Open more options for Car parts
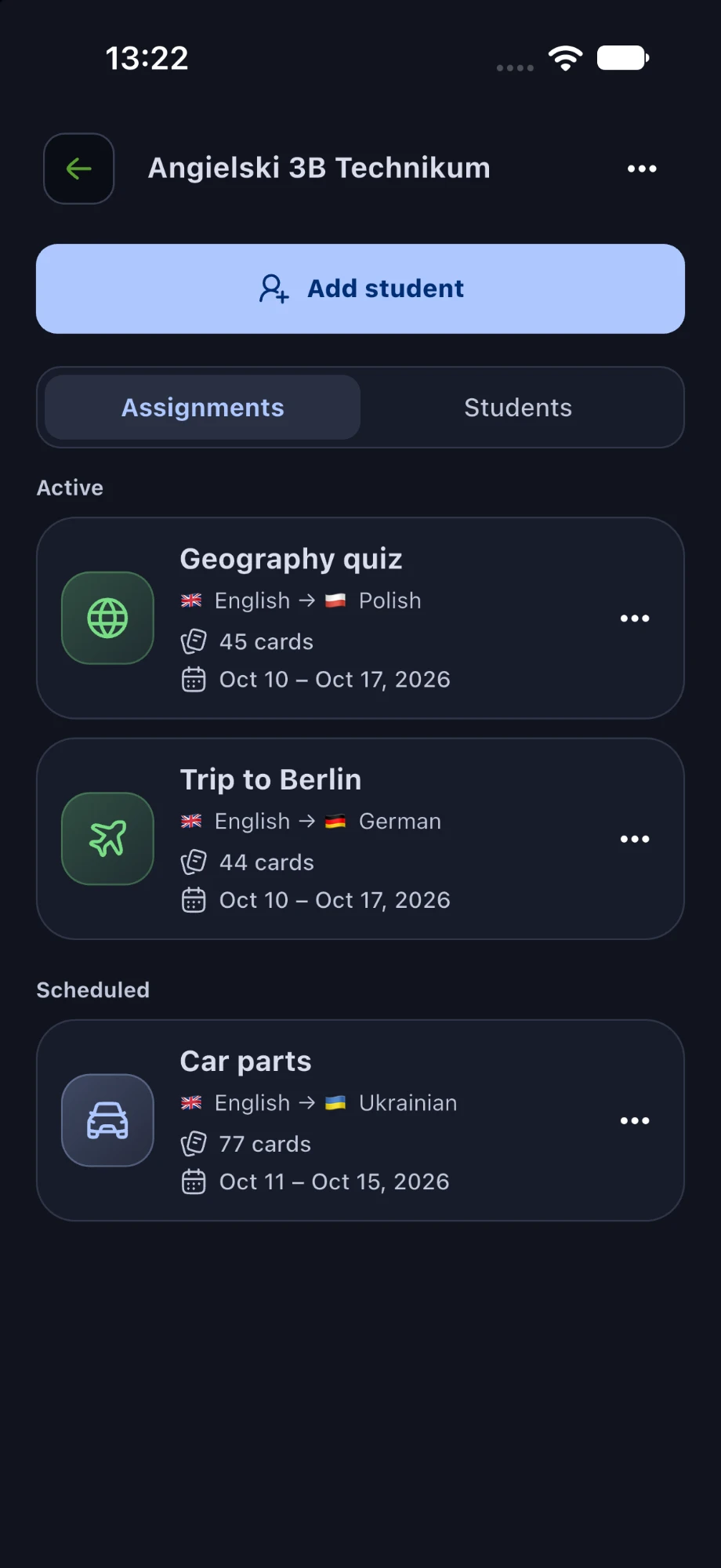This screenshot has height=1568, width=721. click(x=635, y=1121)
